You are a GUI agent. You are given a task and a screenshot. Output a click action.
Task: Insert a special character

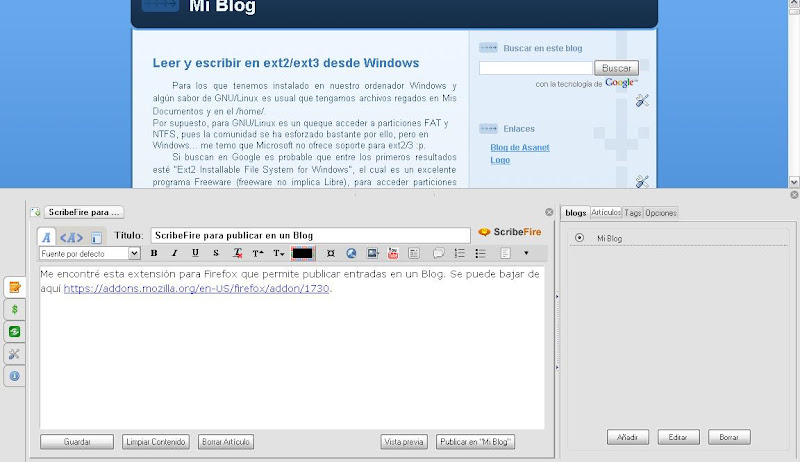click(x=331, y=253)
